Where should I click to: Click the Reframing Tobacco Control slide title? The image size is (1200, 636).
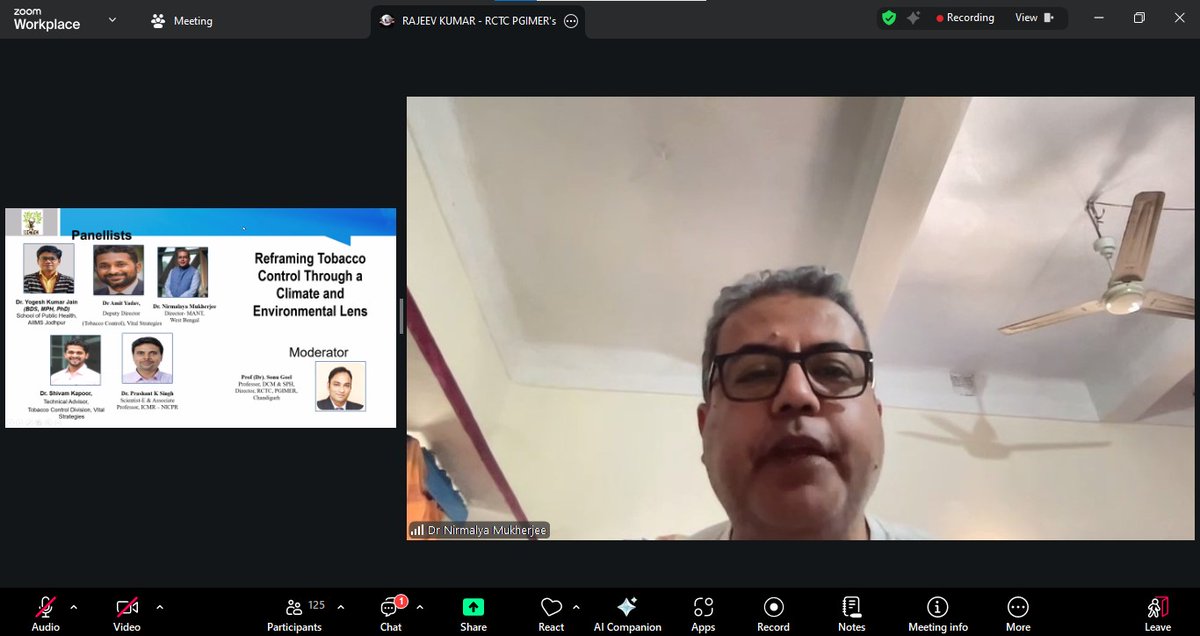click(310, 285)
